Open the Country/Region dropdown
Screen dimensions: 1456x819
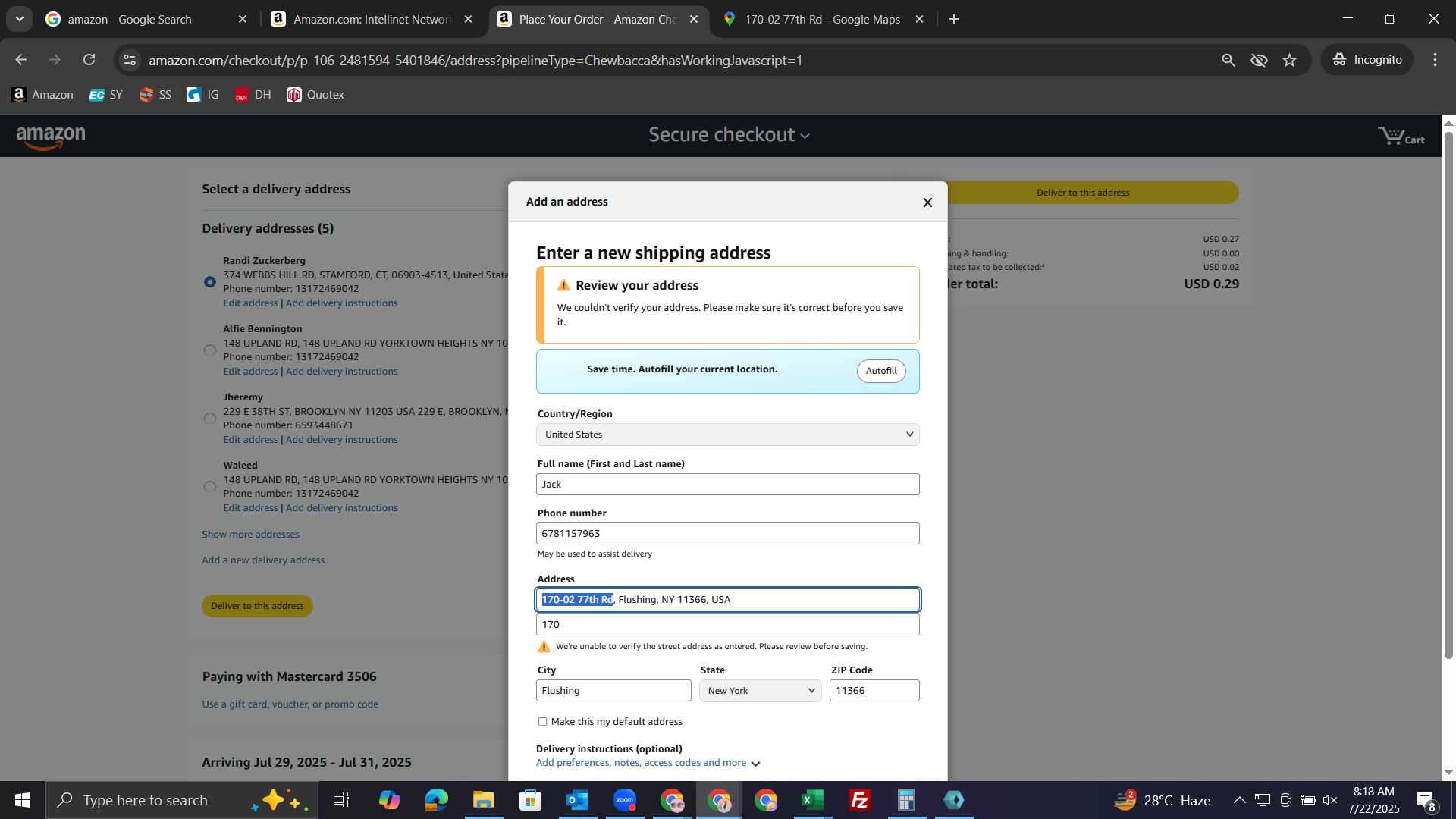728,435
